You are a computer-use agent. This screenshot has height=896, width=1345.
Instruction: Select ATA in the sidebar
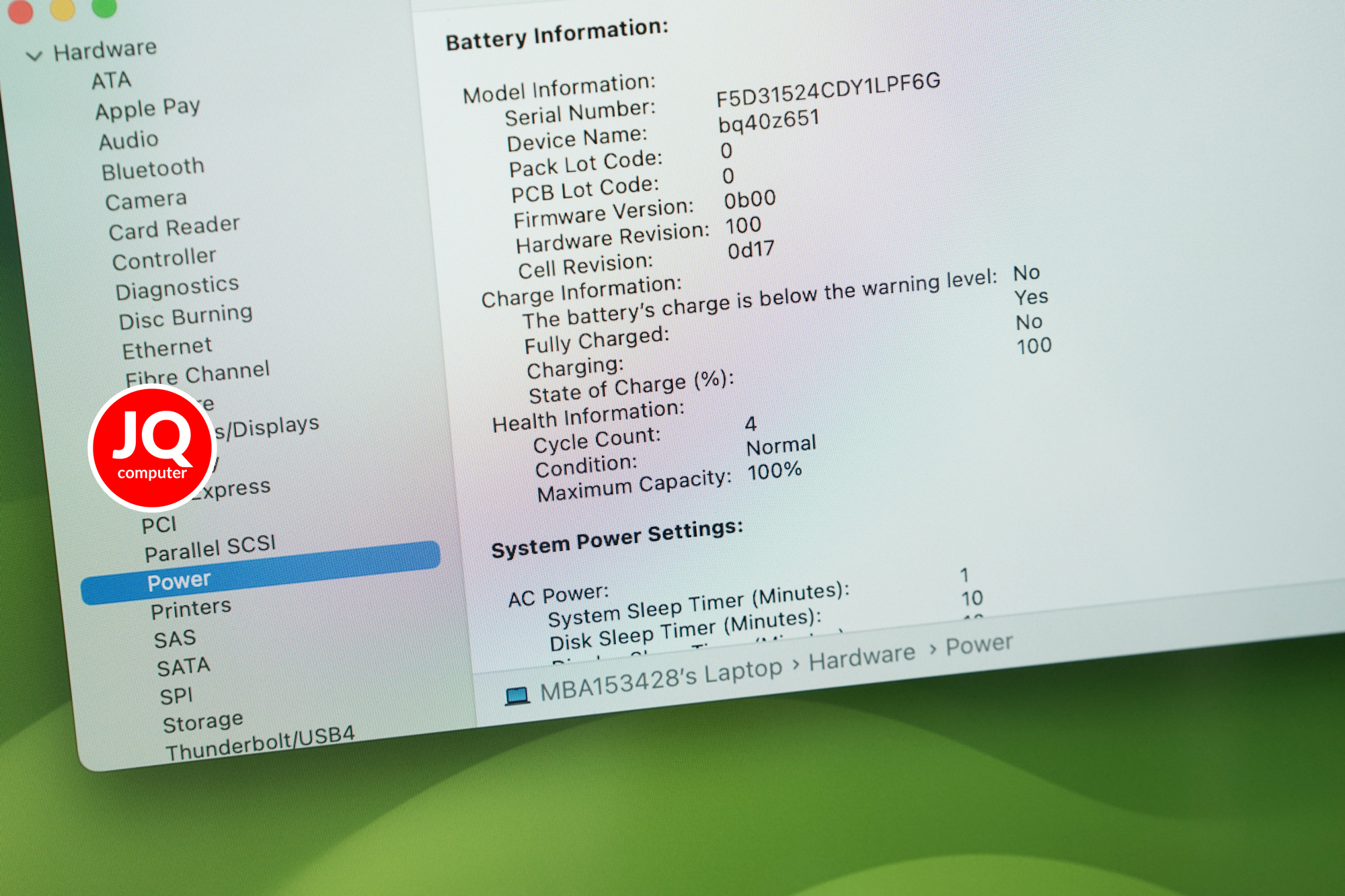[x=112, y=81]
